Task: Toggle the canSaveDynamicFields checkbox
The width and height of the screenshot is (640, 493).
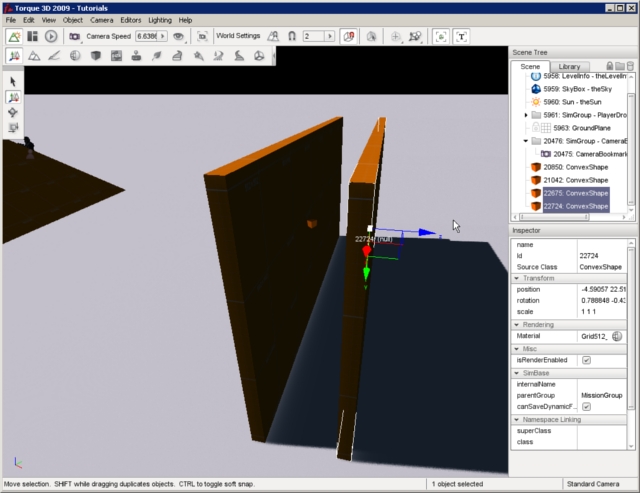Action: [x=586, y=406]
